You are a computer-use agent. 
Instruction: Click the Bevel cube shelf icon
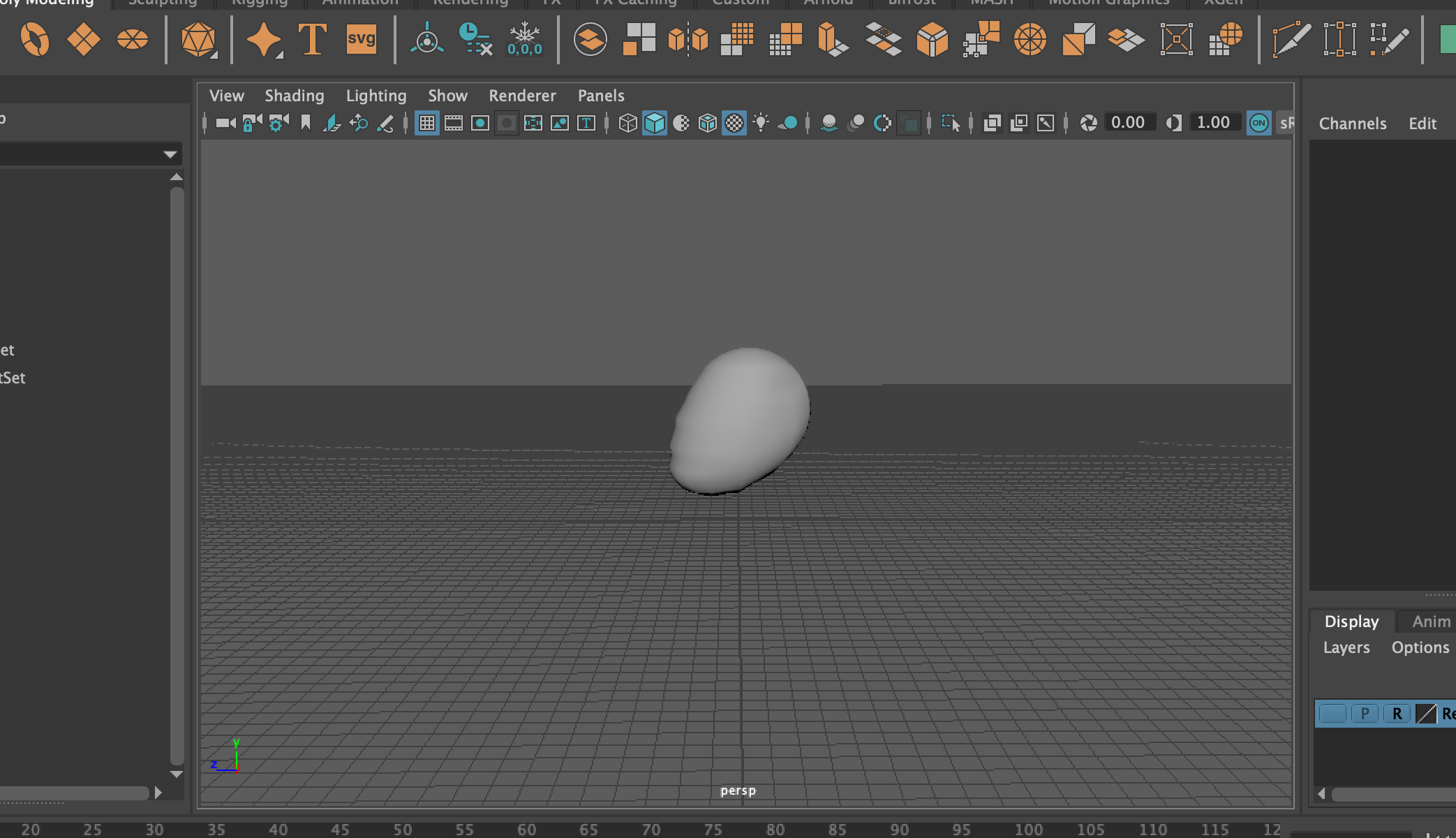coord(932,39)
